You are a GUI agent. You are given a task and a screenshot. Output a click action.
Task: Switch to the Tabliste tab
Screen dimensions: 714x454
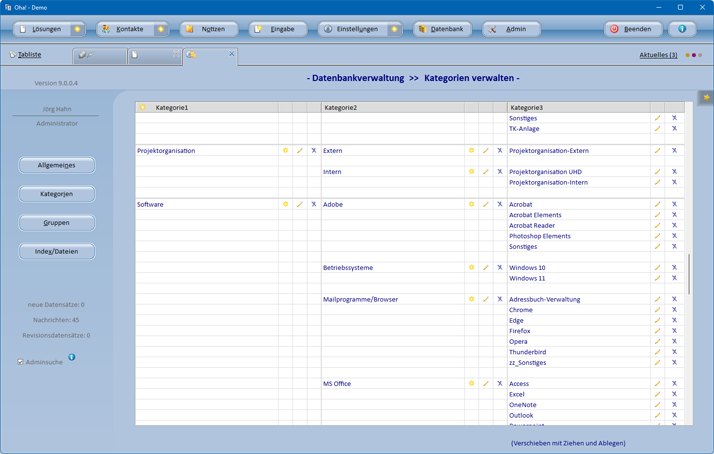tap(26, 55)
